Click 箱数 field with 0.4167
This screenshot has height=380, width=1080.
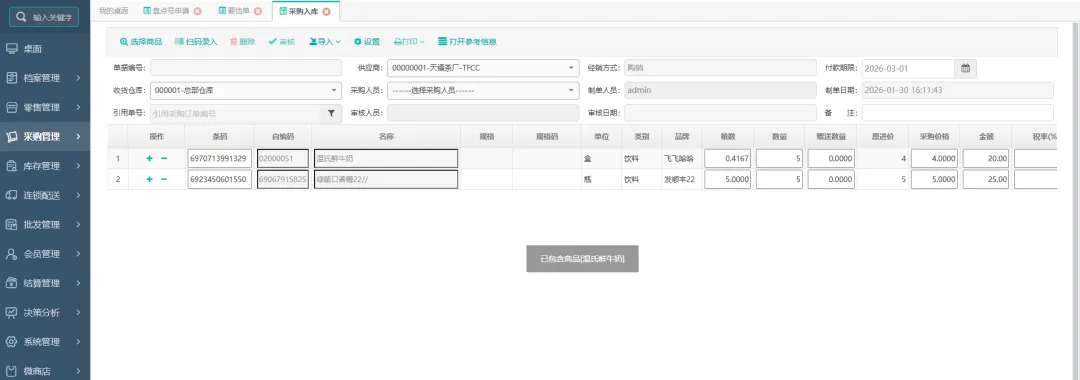pos(727,159)
